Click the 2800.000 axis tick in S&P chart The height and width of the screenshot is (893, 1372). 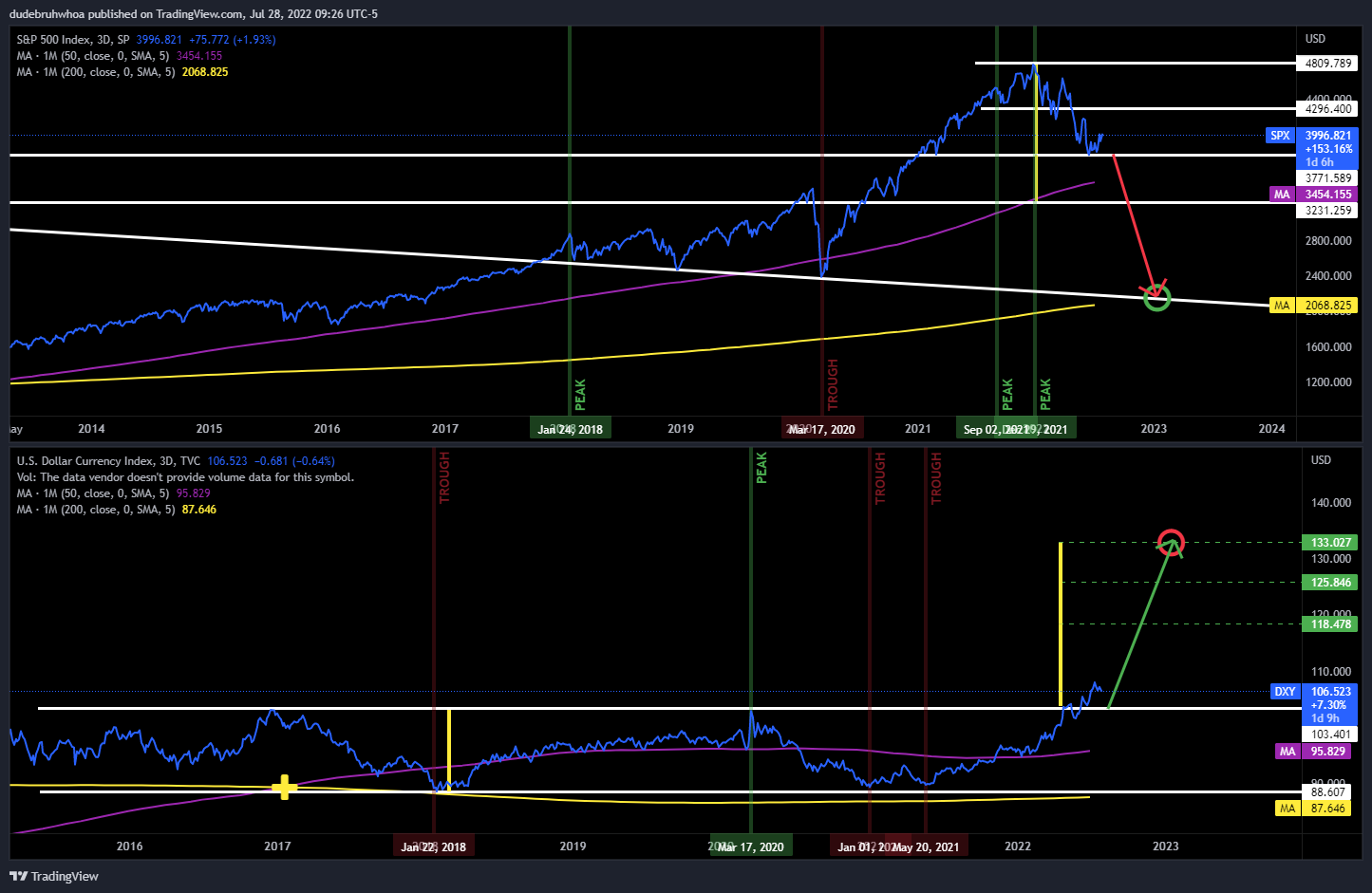click(x=1328, y=241)
